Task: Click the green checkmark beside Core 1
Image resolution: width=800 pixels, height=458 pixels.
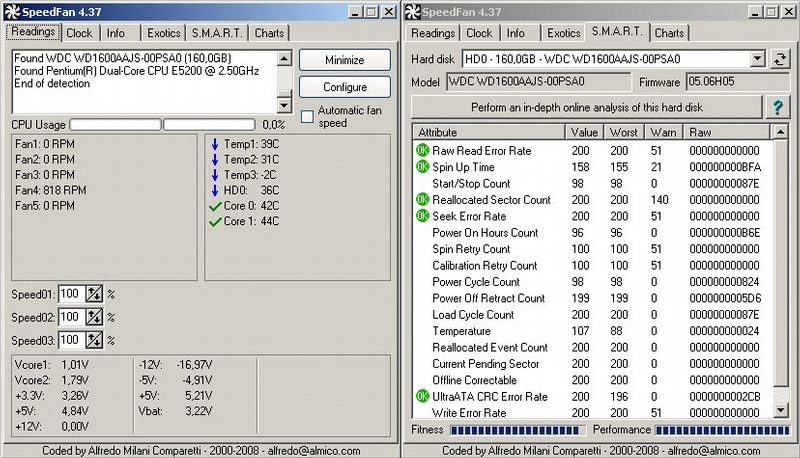Action: 215,221
